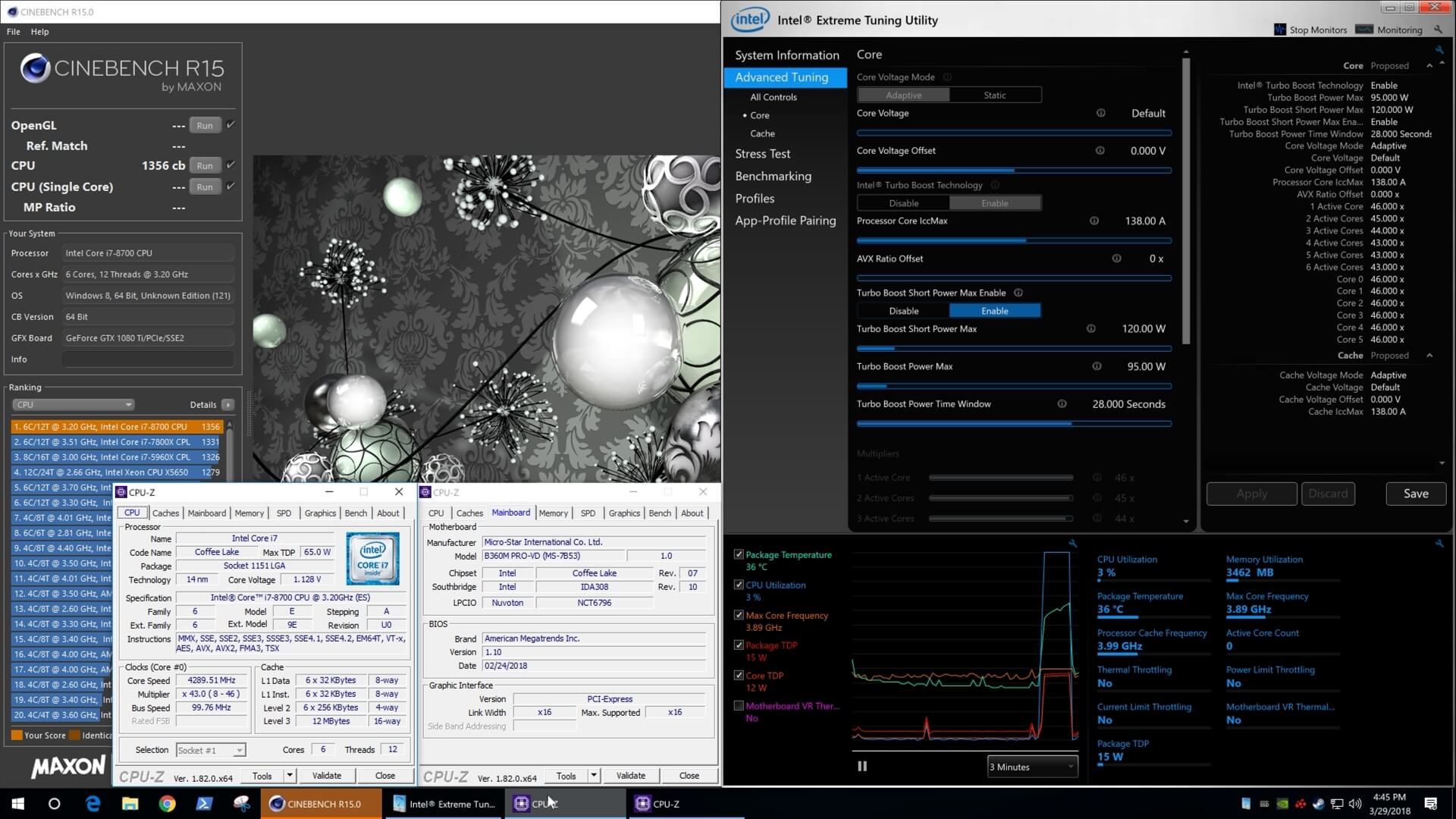
Task: Adjust Turbo Boost Power Time Window slider
Action: tap(1014, 424)
